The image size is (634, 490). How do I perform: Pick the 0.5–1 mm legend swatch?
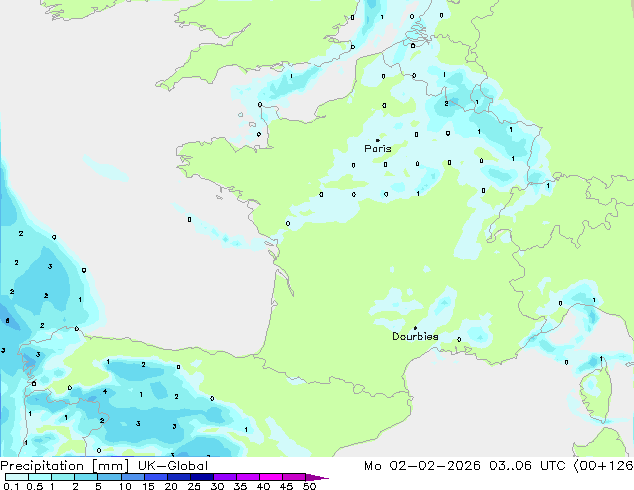coord(40,477)
